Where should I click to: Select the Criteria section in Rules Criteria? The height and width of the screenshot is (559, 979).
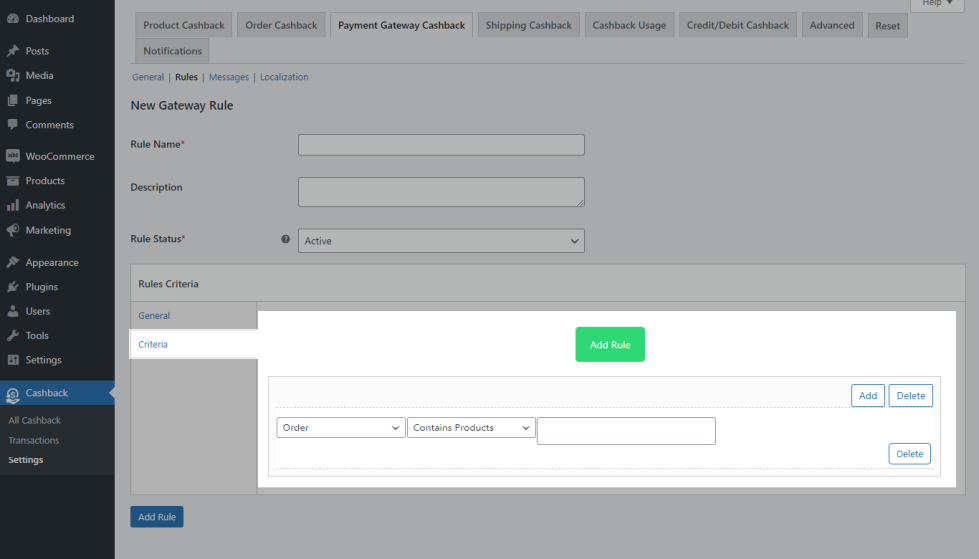click(x=153, y=344)
